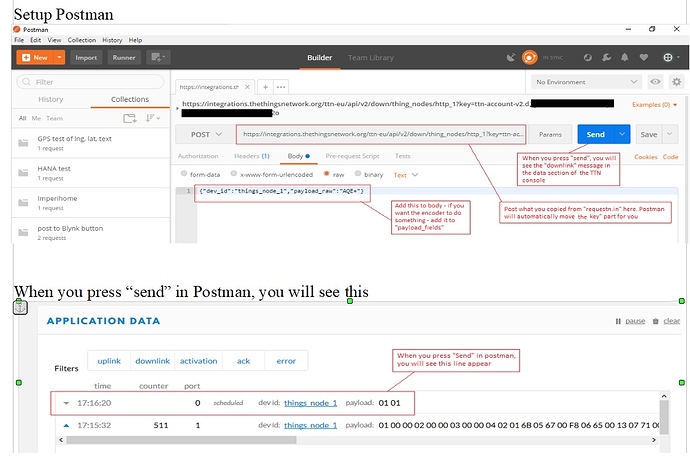Click the browse globe icon in header
690x458 pixels.
pyautogui.click(x=587, y=57)
